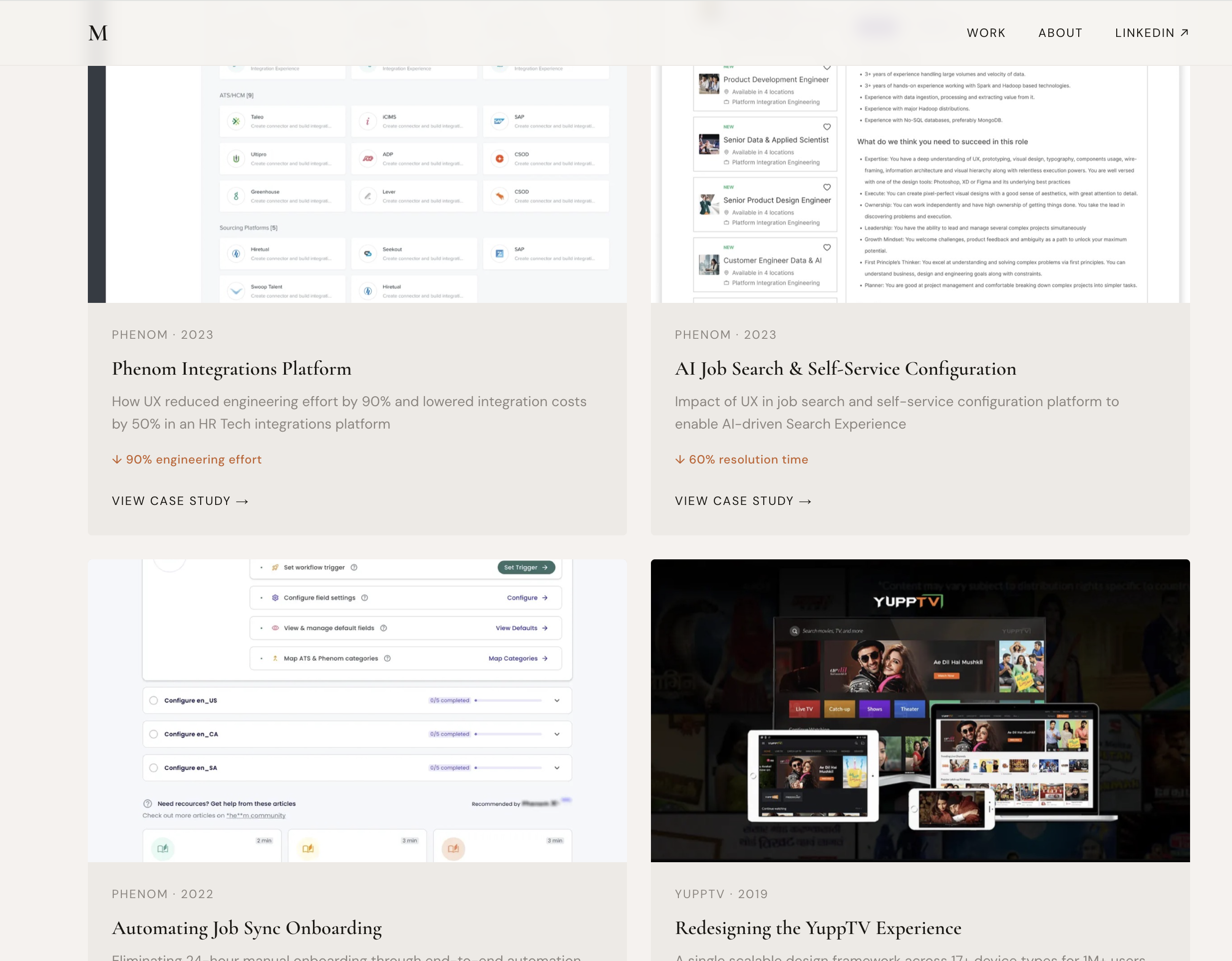Viewport: 1232px width, 961px height.
Task: Click the Ultipro connector icon
Action: click(x=236, y=159)
